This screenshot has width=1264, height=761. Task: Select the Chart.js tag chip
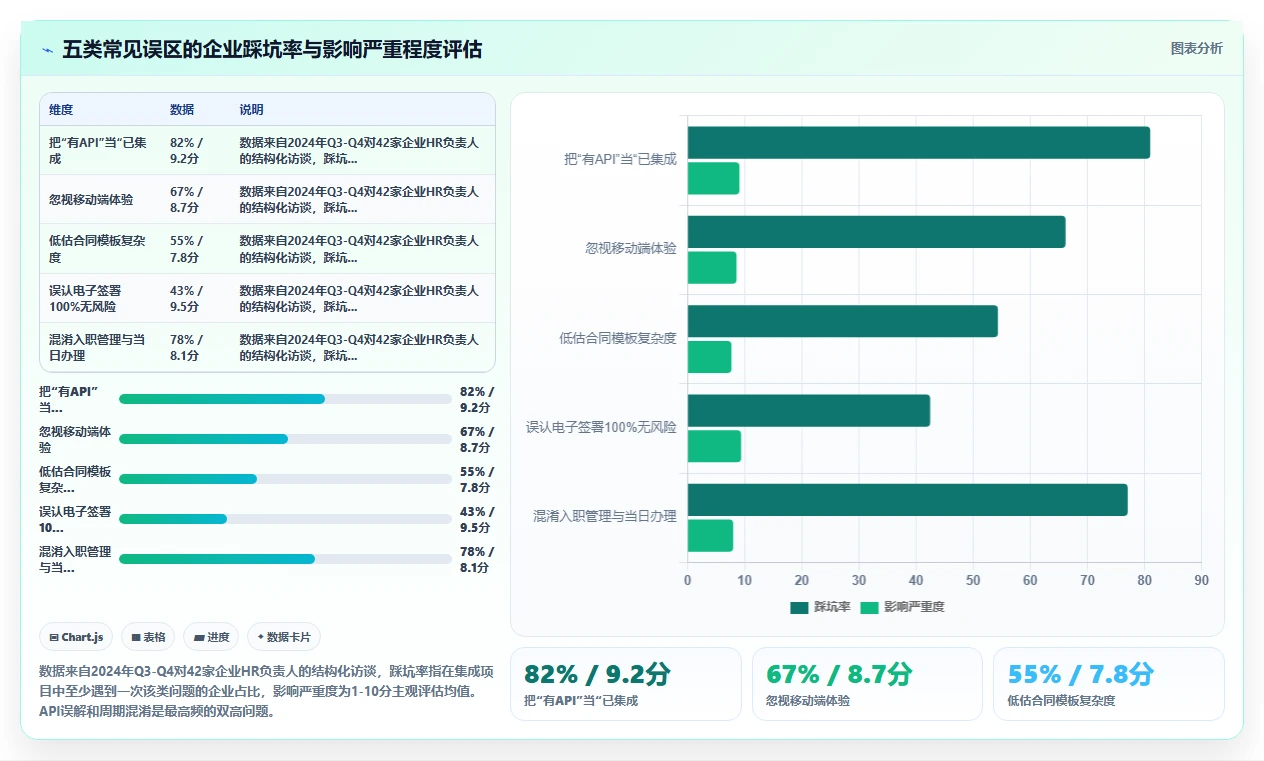coord(76,637)
